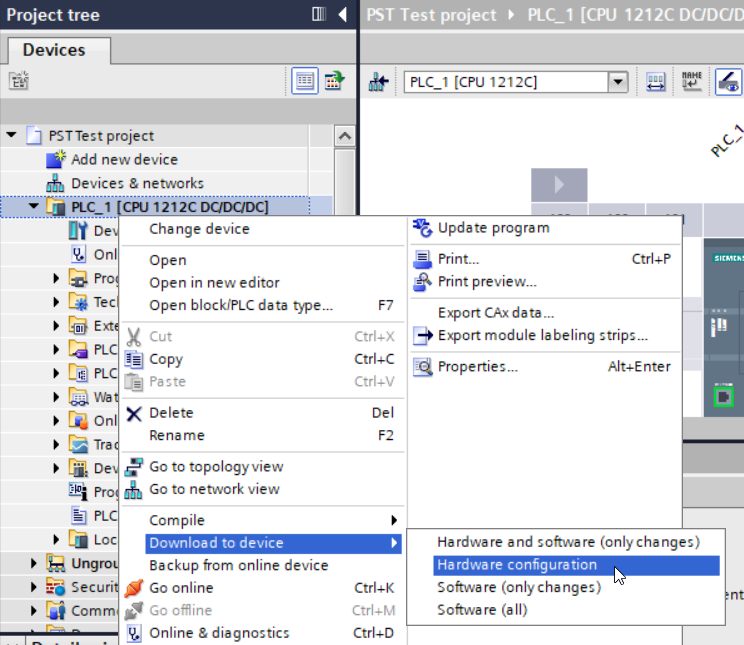Switch to the Devices tab
Viewport: 744px width, 645px height.
point(54,50)
